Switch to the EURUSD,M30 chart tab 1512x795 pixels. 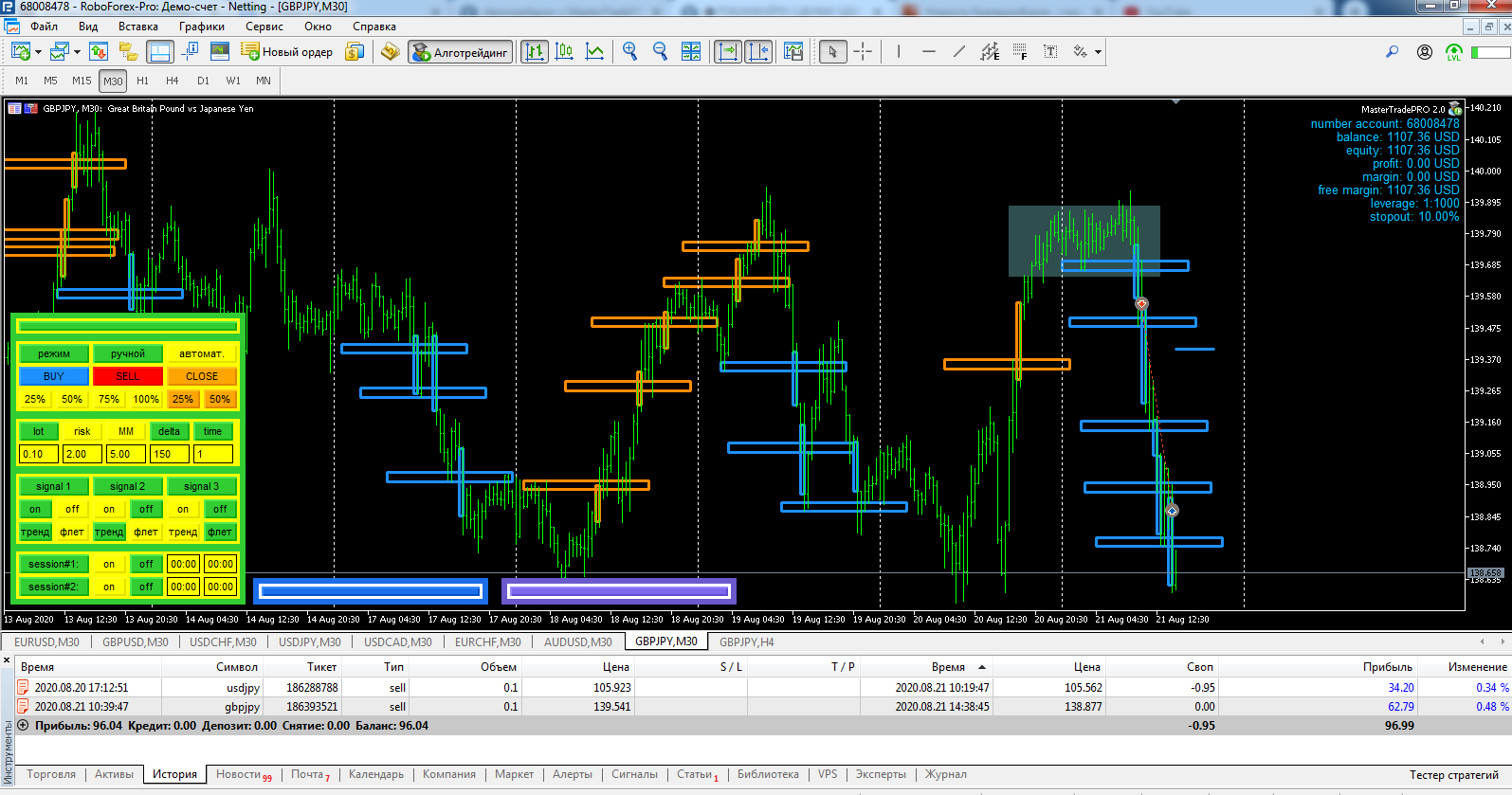click(x=46, y=641)
